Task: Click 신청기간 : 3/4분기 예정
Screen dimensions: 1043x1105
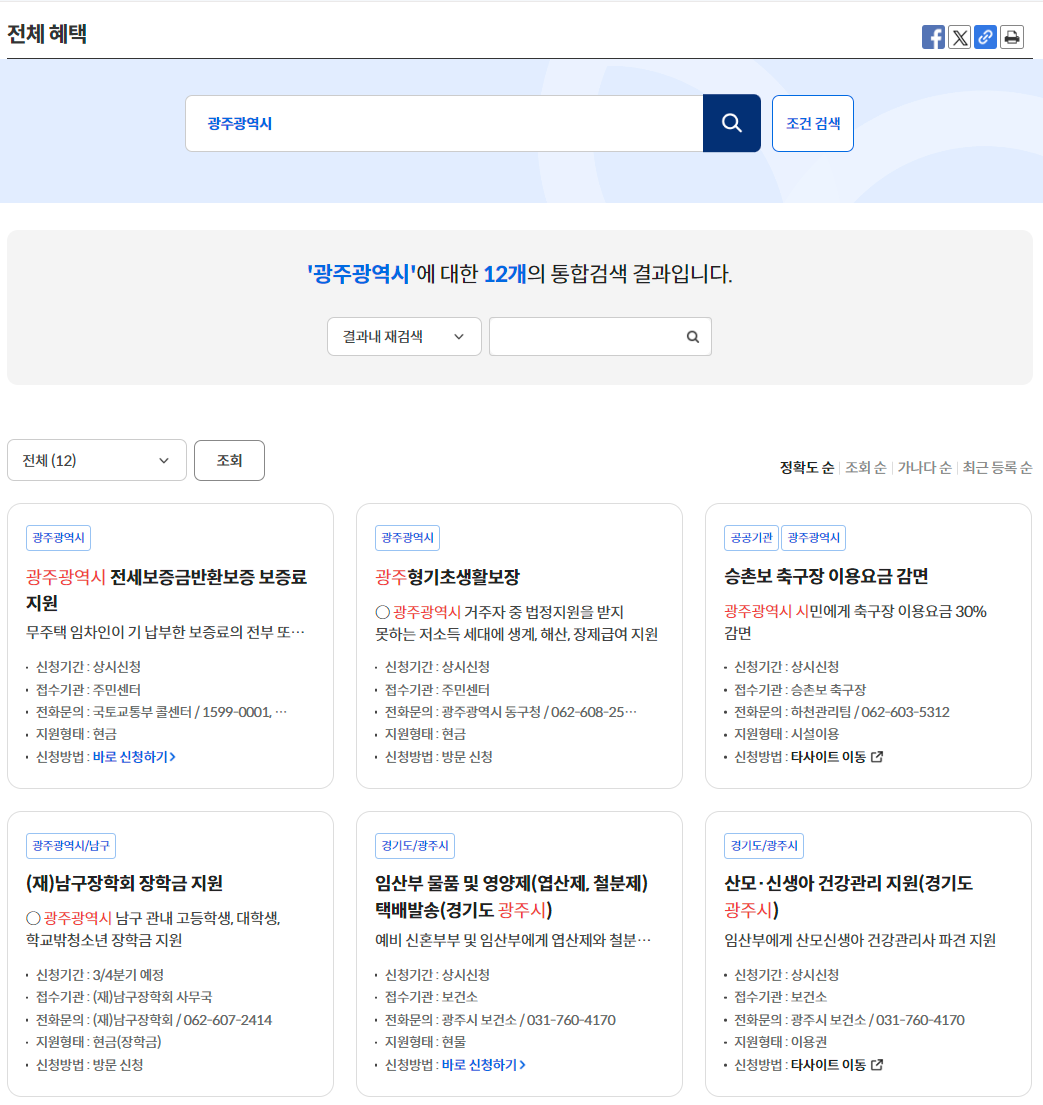Action: coord(99,975)
